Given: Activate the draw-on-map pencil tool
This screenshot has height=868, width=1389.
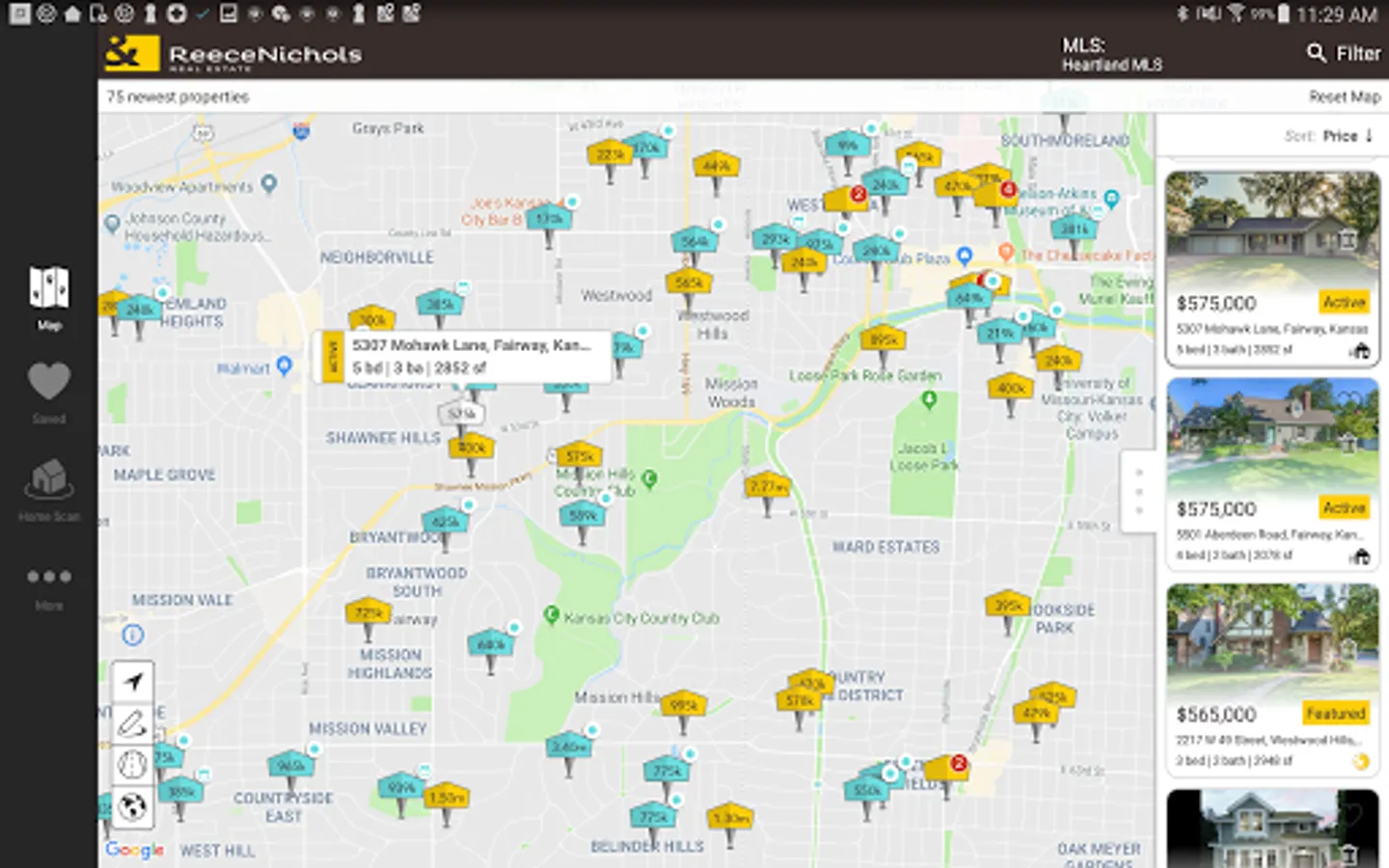Looking at the screenshot, I should pos(132,723).
